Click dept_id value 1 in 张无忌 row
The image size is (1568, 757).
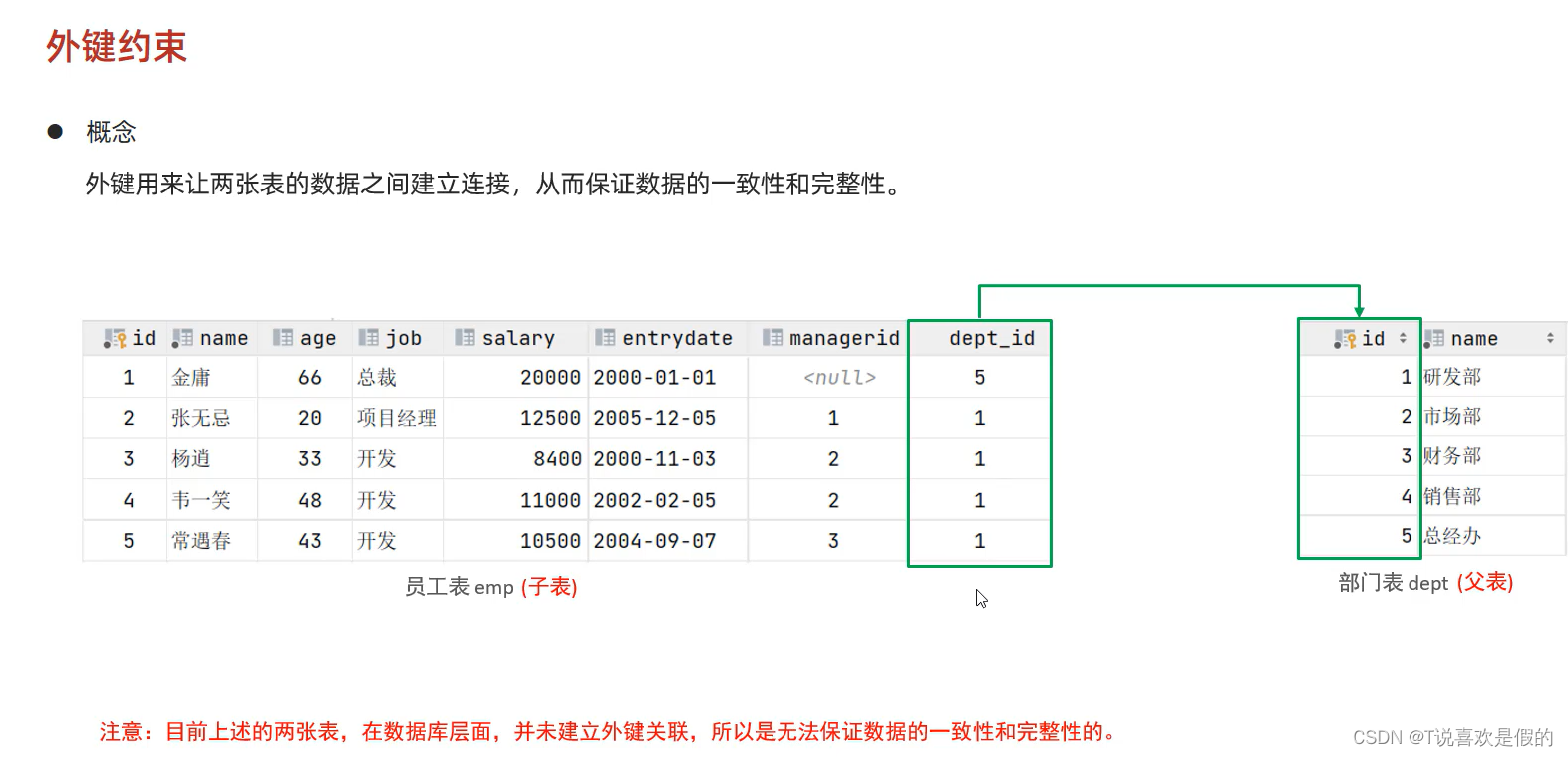pos(980,418)
